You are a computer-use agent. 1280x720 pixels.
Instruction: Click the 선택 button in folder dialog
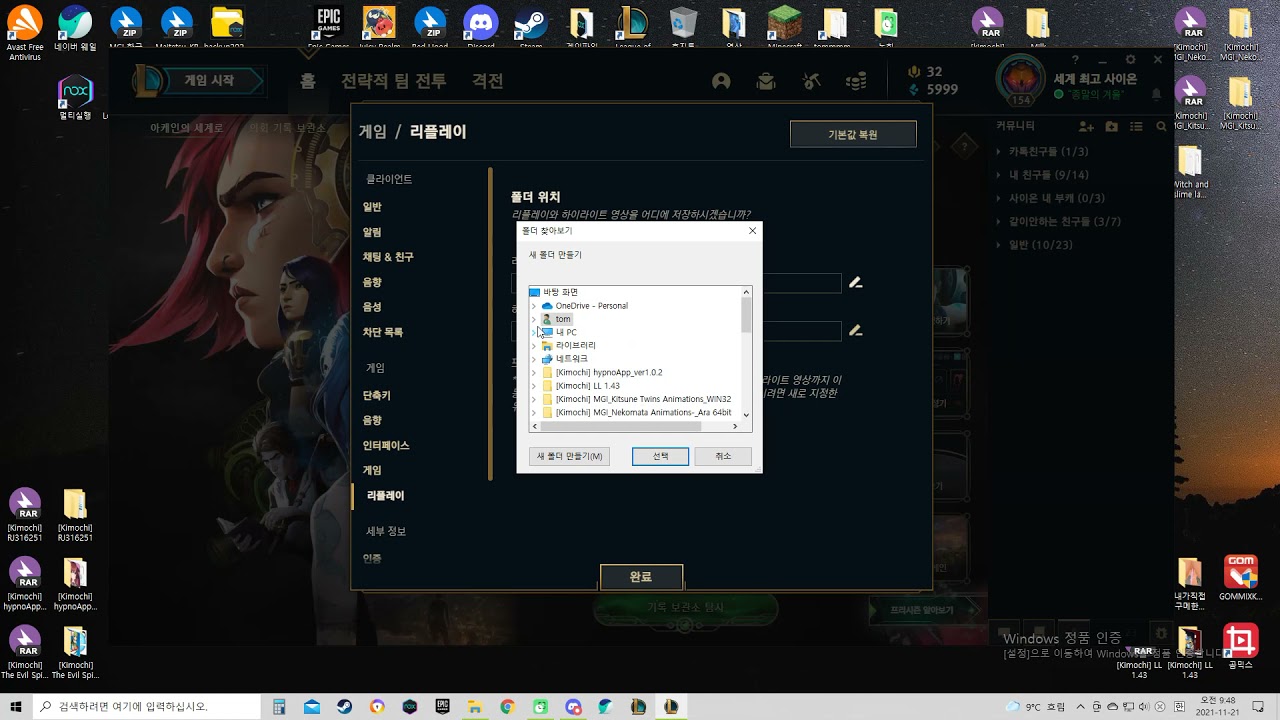click(660, 456)
